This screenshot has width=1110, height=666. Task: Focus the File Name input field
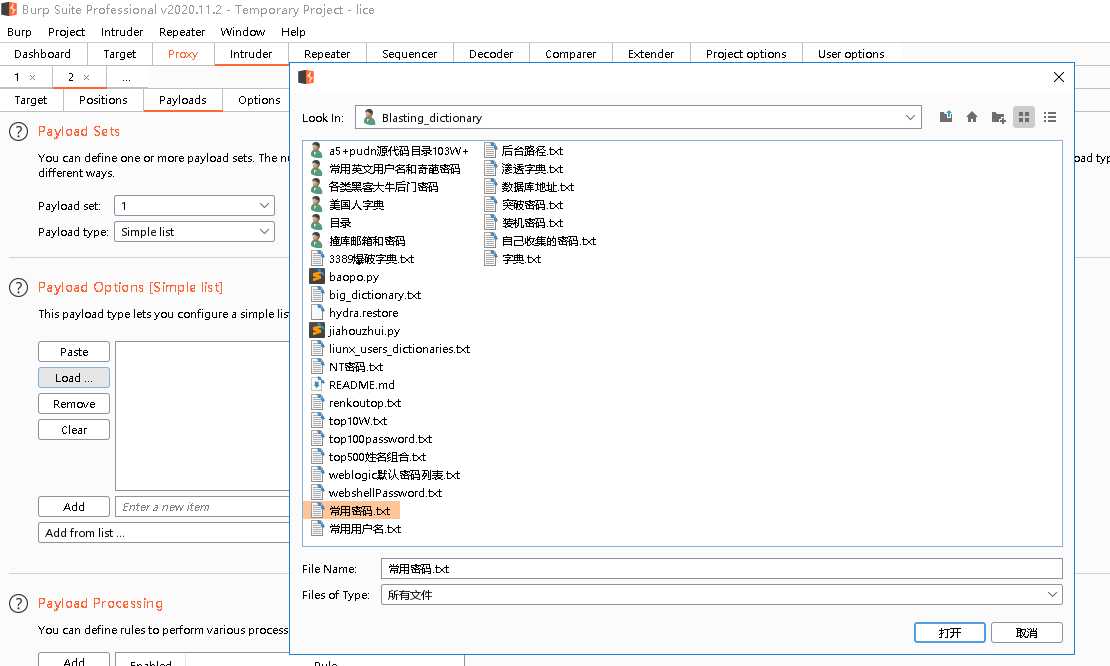click(721, 569)
